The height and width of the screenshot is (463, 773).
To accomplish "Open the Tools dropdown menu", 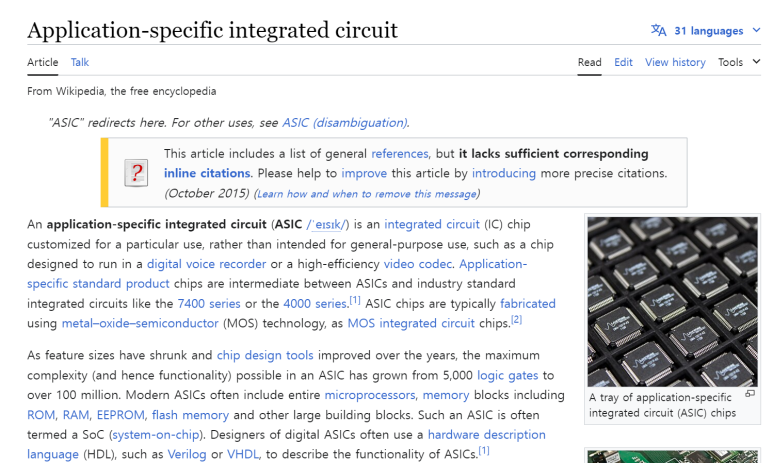I will click(x=739, y=62).
